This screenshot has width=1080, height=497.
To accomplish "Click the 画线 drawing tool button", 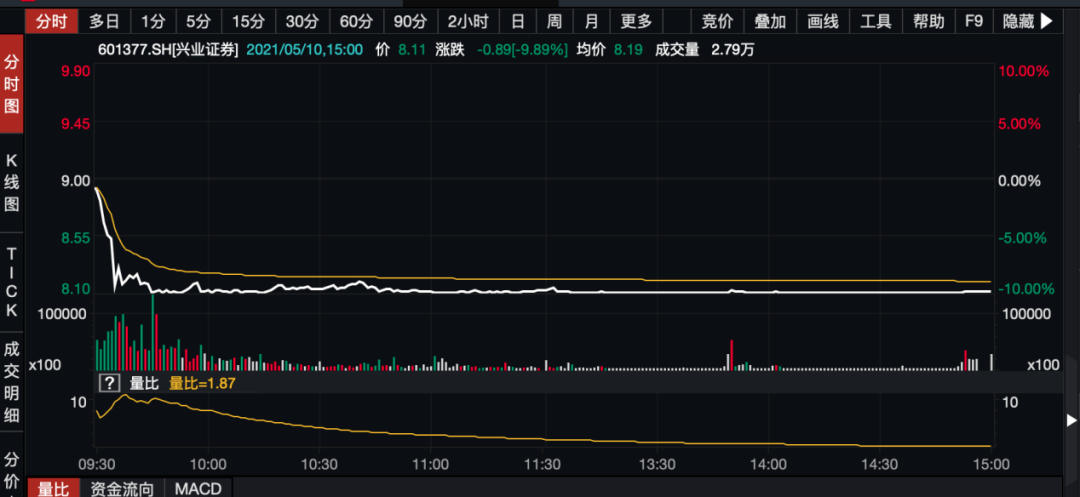I will pos(822,21).
